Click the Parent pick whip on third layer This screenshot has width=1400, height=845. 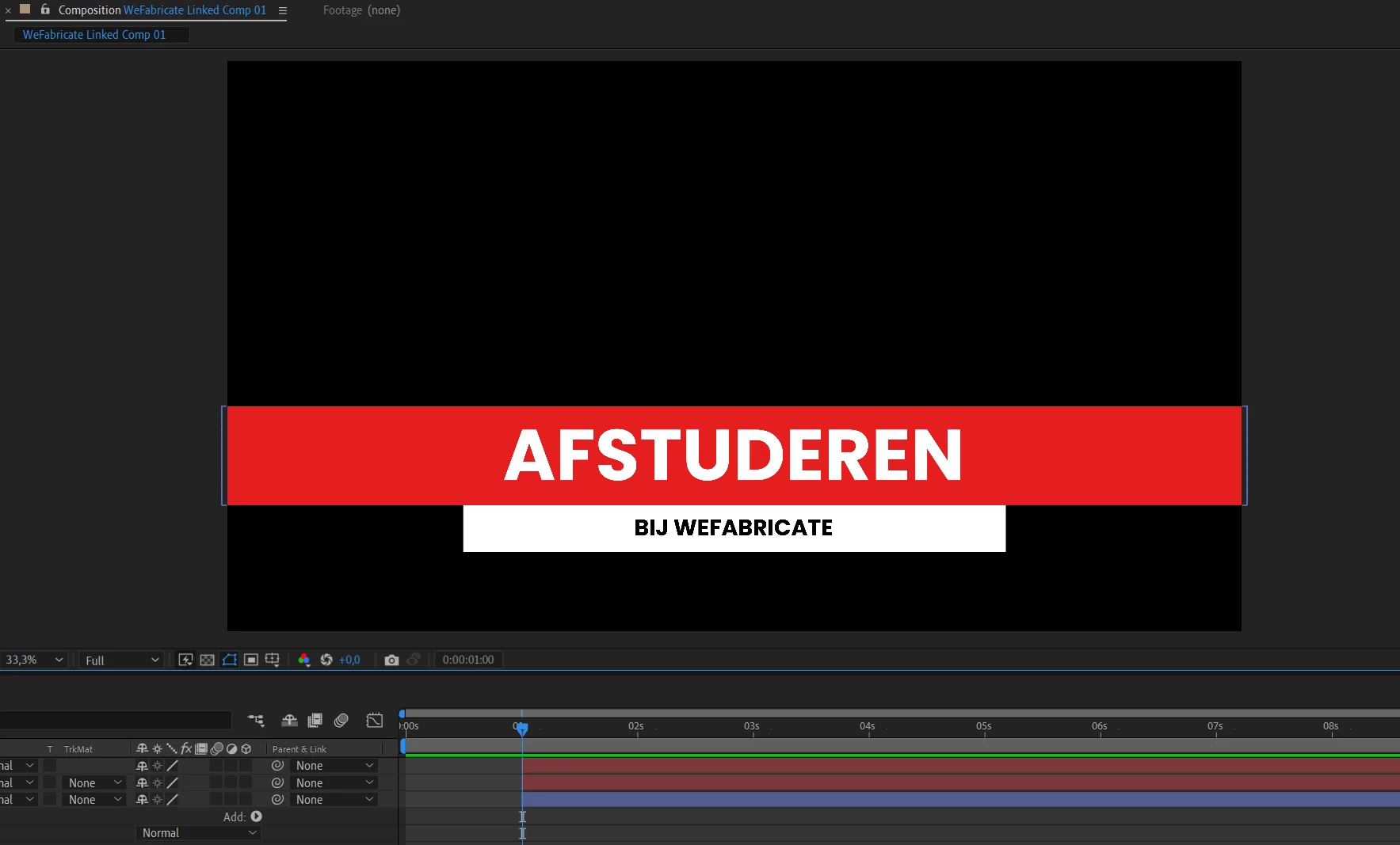(277, 800)
